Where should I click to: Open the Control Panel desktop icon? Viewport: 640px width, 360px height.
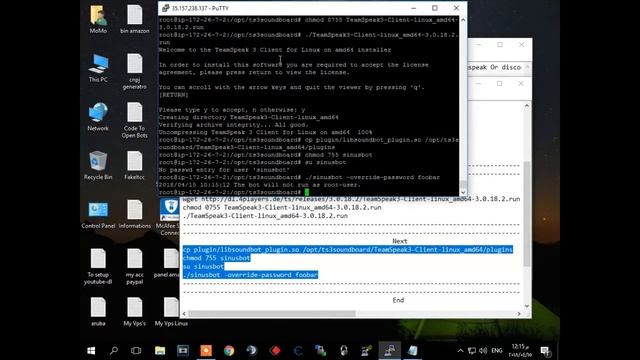tap(98, 215)
